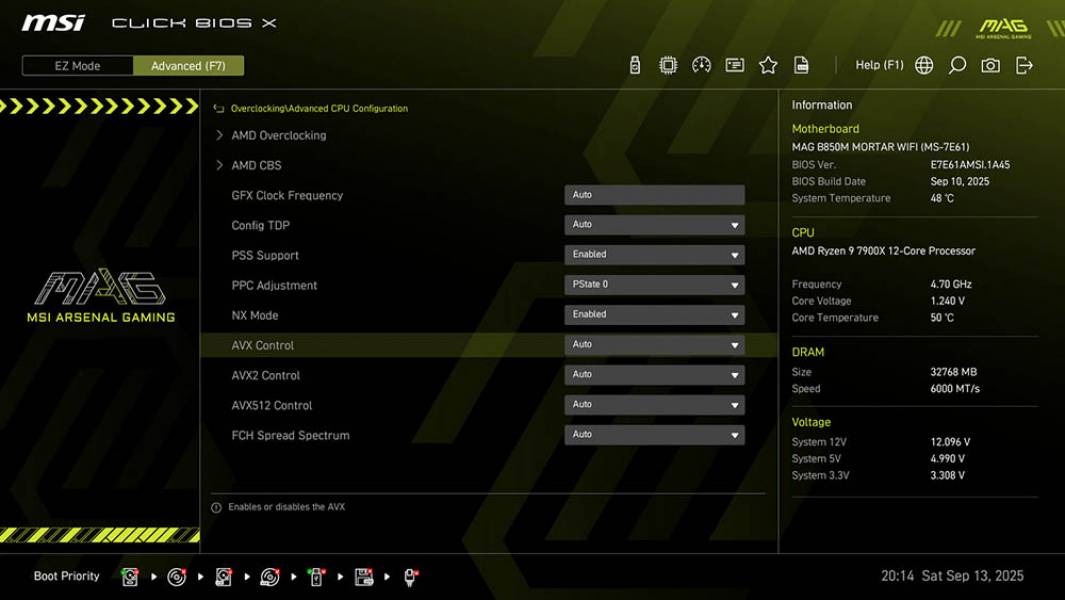Select the Advanced (F7) tab
This screenshot has width=1065, height=600.
pyautogui.click(x=189, y=66)
